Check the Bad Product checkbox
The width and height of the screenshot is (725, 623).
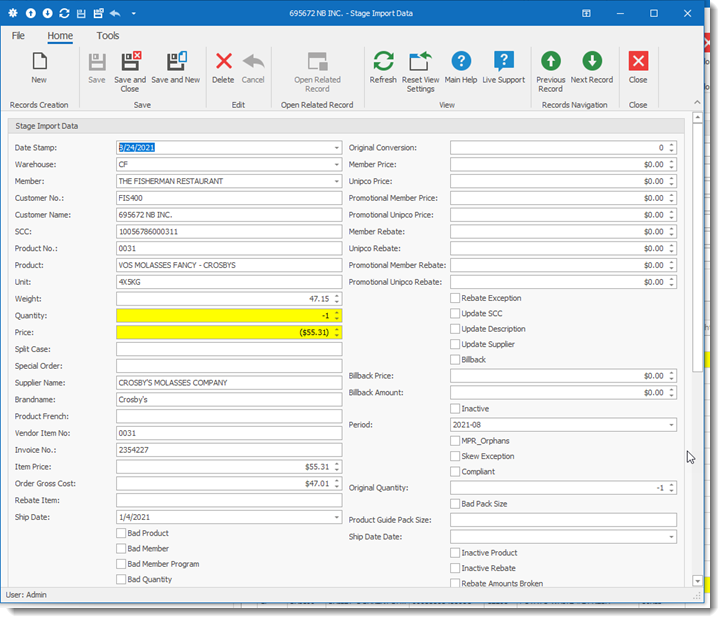click(121, 533)
